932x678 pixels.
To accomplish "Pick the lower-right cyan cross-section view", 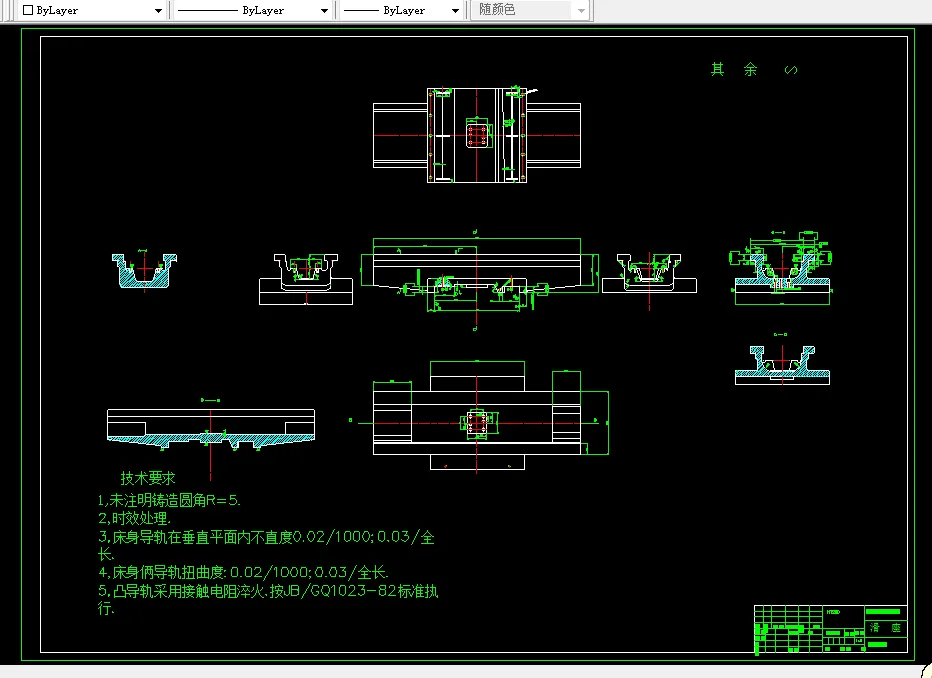I will pyautogui.click(x=782, y=365).
